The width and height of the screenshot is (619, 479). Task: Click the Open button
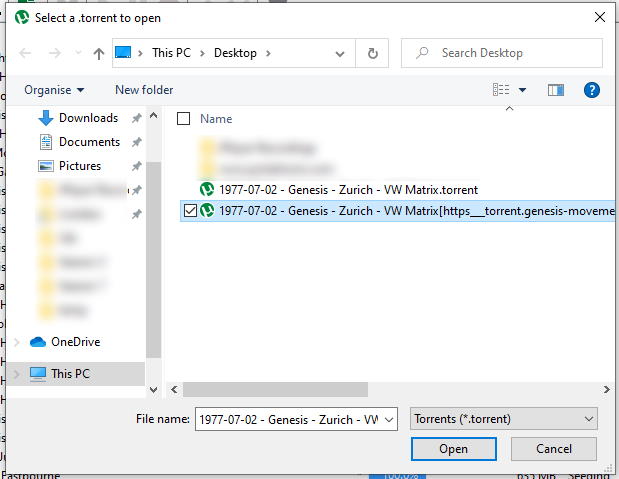point(454,449)
